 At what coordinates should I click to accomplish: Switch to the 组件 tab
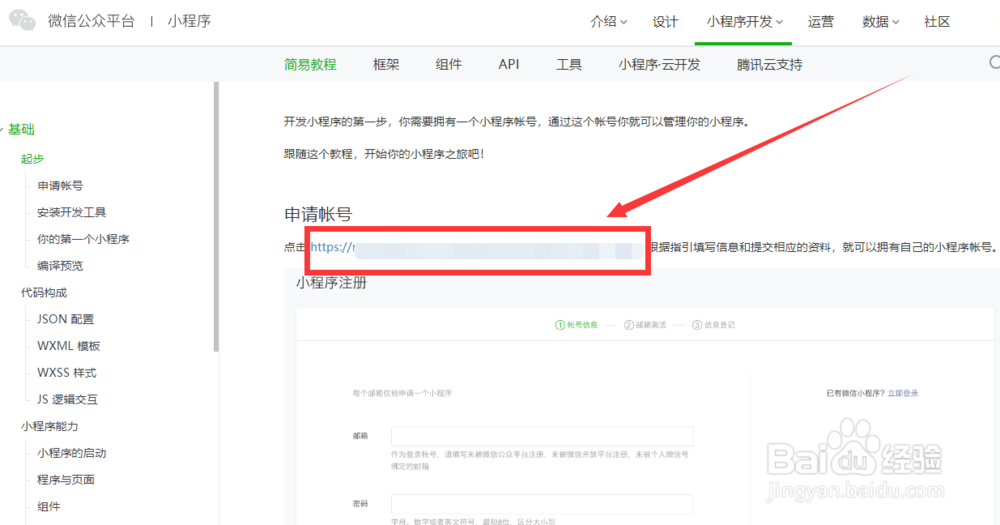(x=448, y=64)
